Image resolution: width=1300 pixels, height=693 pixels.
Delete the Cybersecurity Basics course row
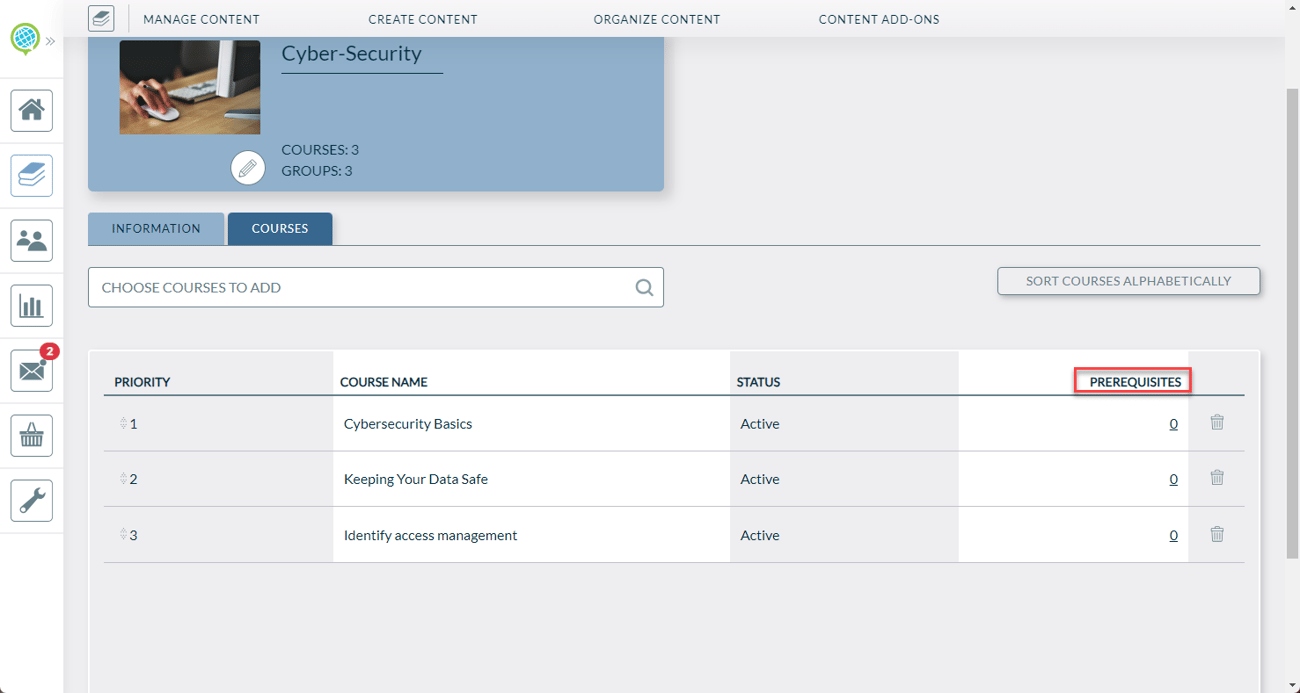[1217, 422]
